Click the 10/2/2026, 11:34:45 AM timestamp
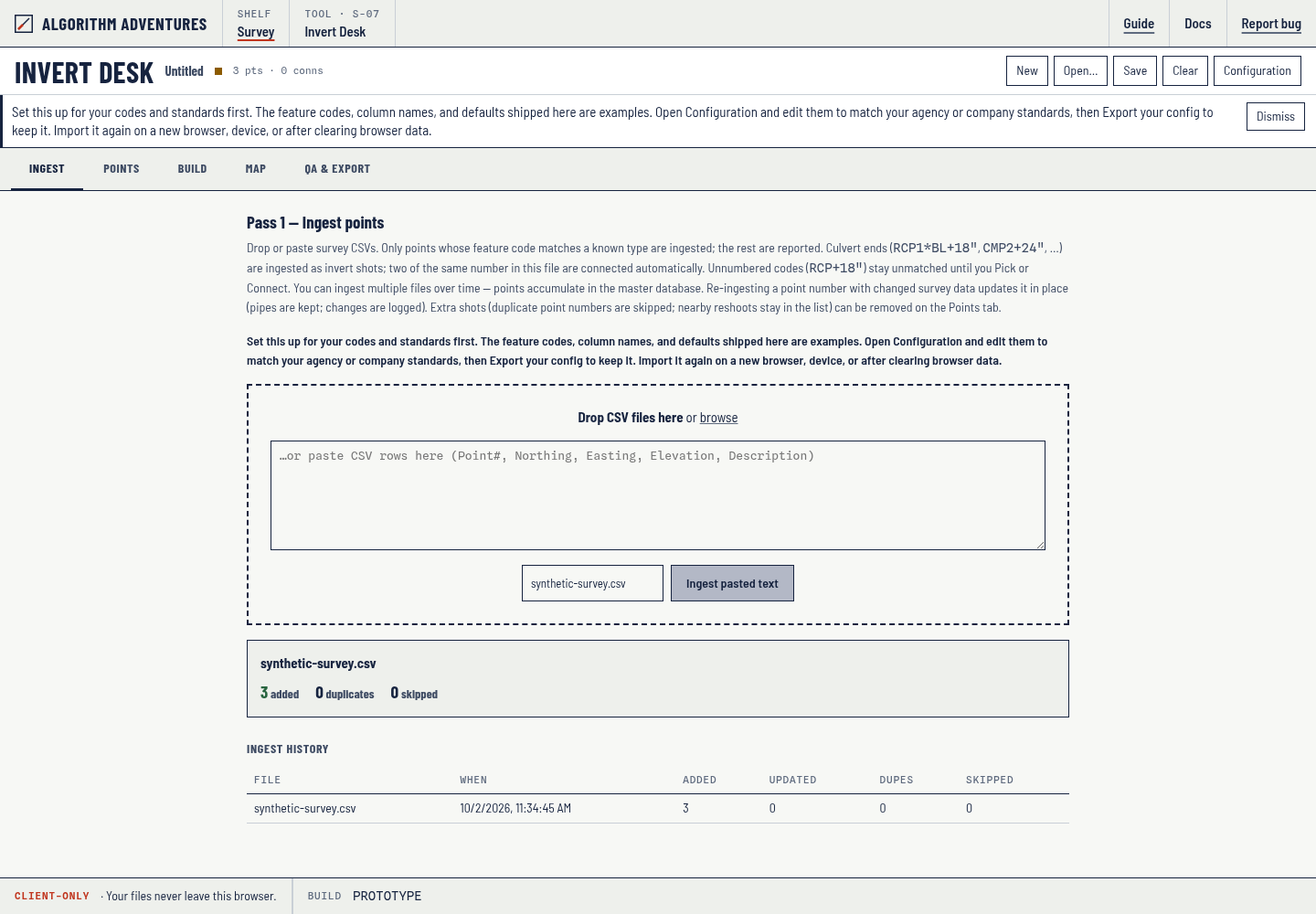This screenshot has height=914, width=1316. pyautogui.click(x=515, y=808)
